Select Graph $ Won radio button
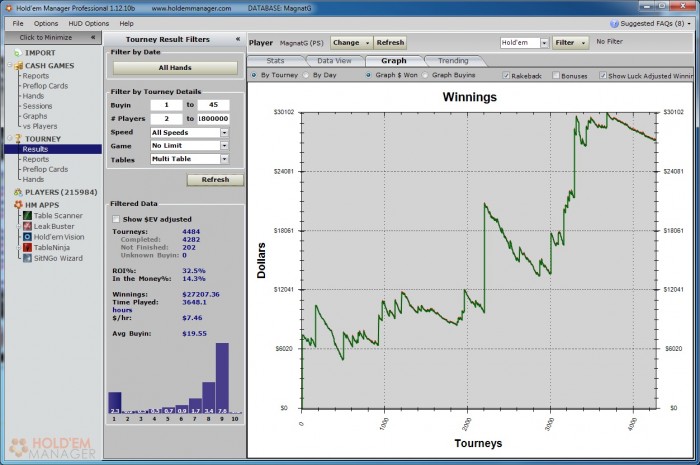 368,75
